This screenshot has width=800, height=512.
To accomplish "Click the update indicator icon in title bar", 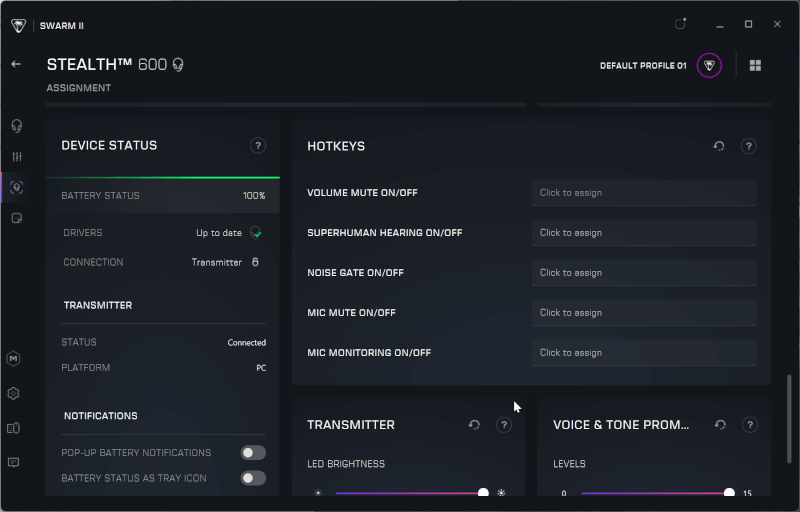I will [x=680, y=24].
